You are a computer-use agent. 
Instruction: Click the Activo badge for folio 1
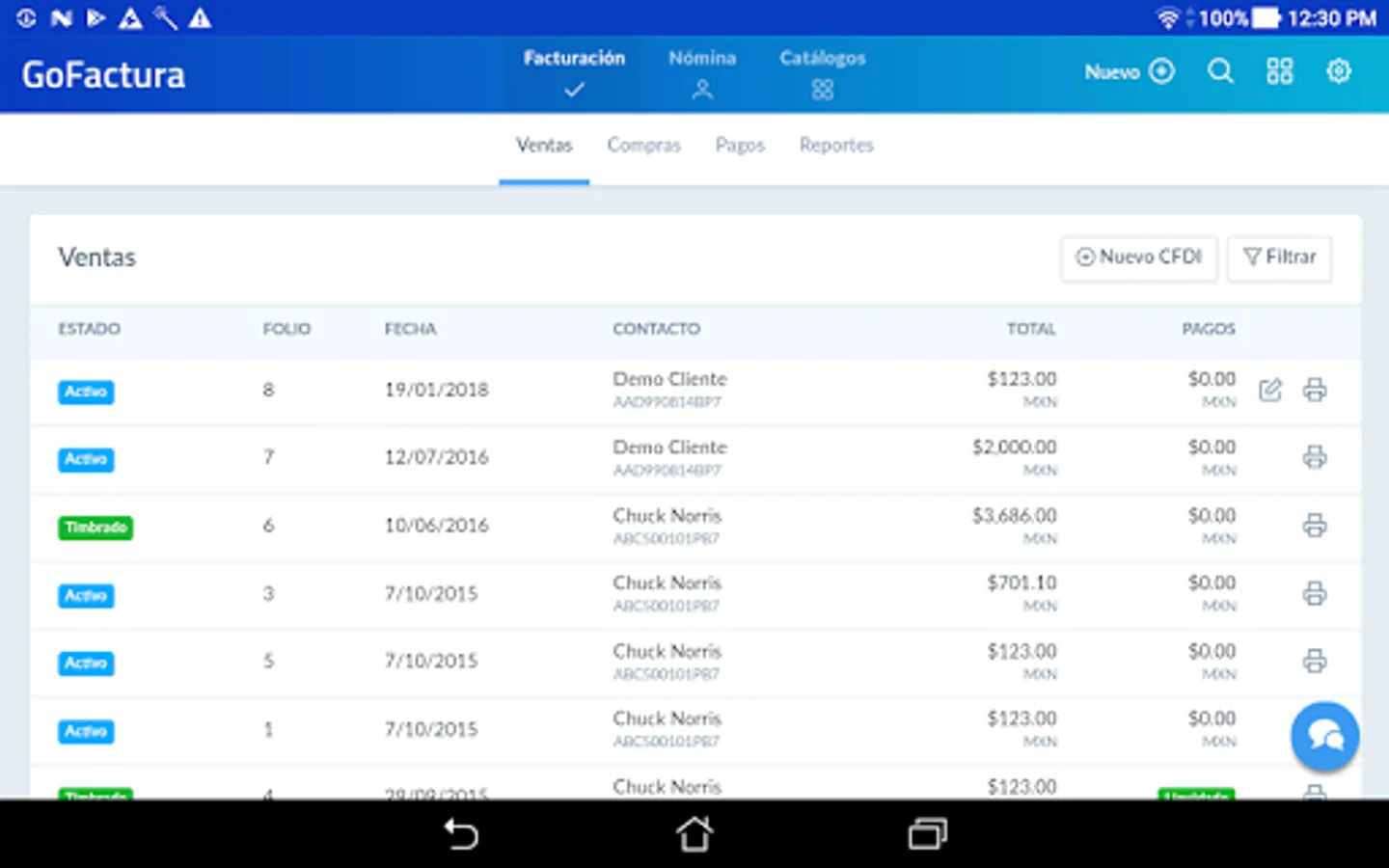point(86,731)
